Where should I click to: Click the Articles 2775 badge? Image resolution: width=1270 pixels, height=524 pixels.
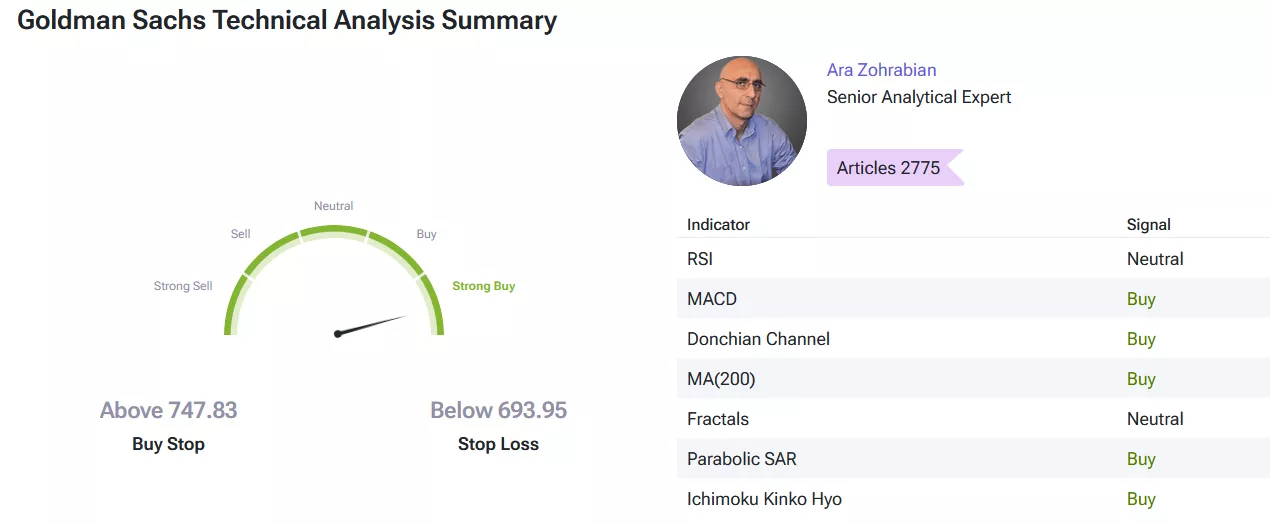coord(895,168)
